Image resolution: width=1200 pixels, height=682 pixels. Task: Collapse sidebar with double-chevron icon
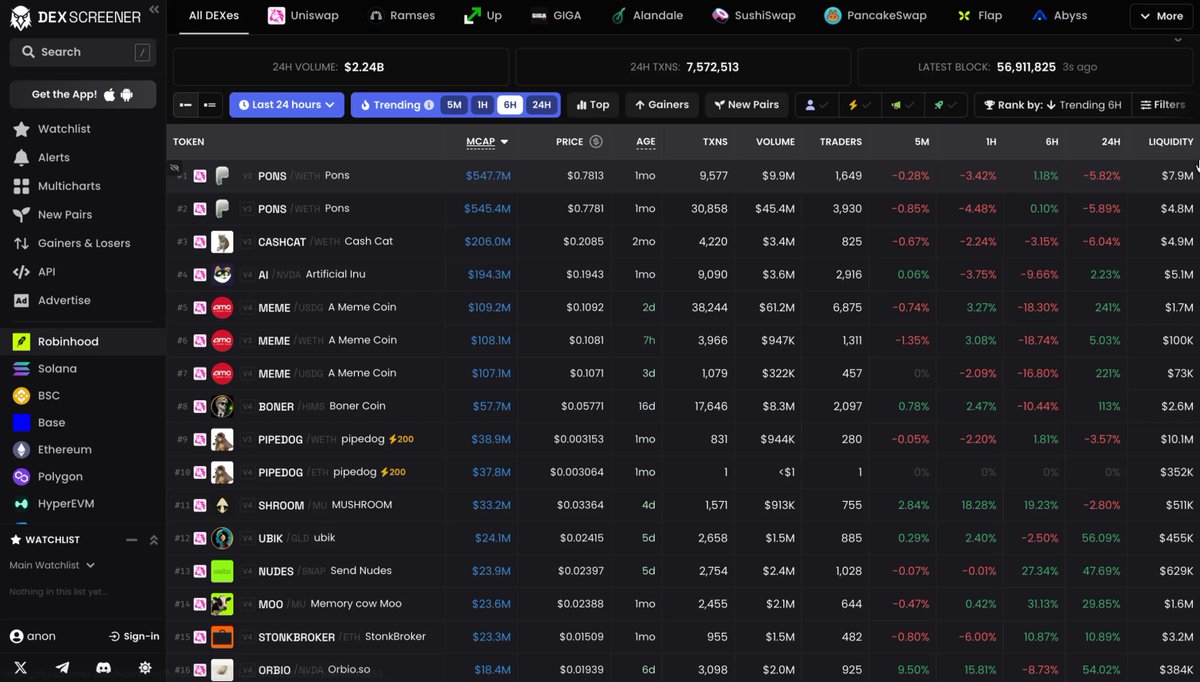[x=153, y=9]
